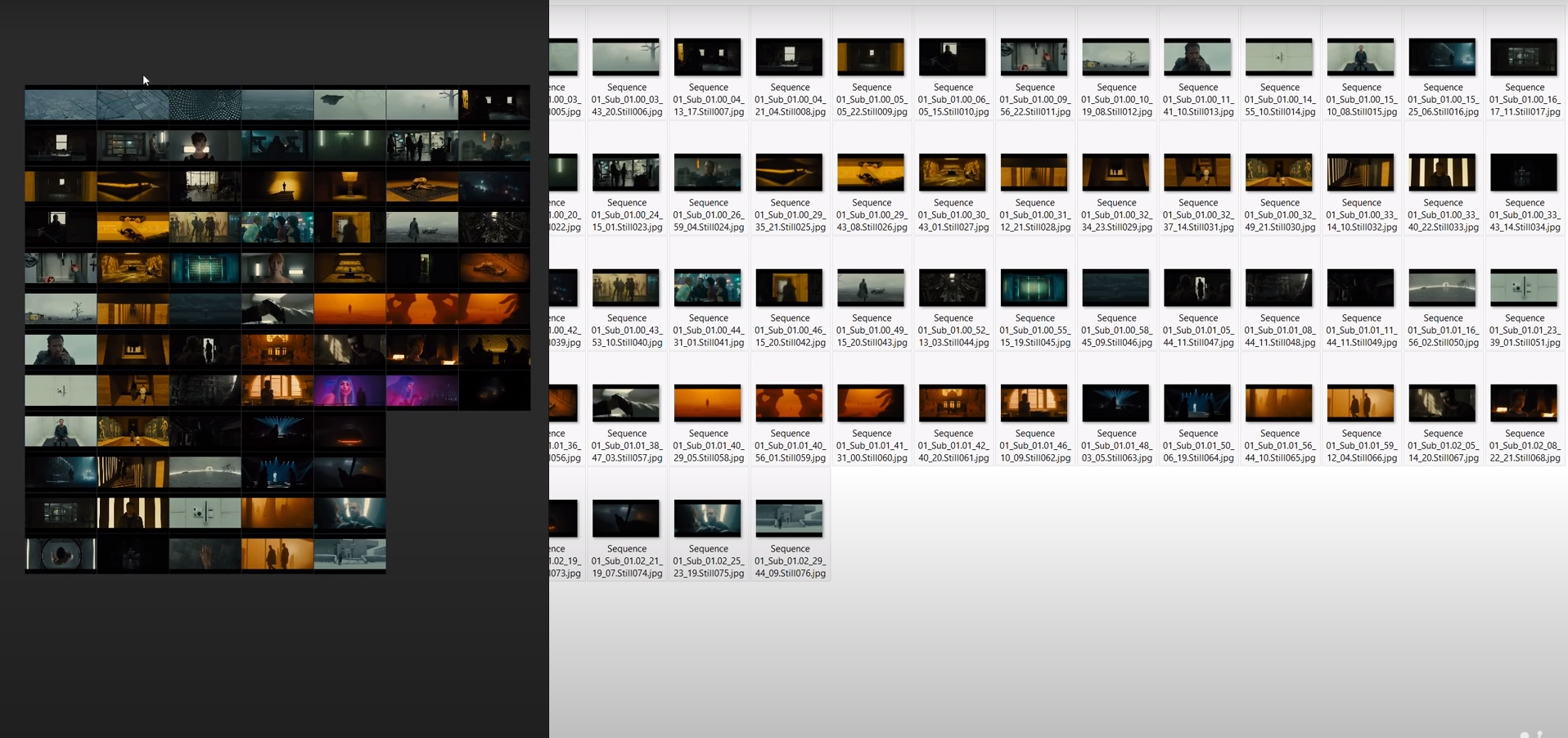Click the Still041.jpg file thumbnail

[x=708, y=288]
